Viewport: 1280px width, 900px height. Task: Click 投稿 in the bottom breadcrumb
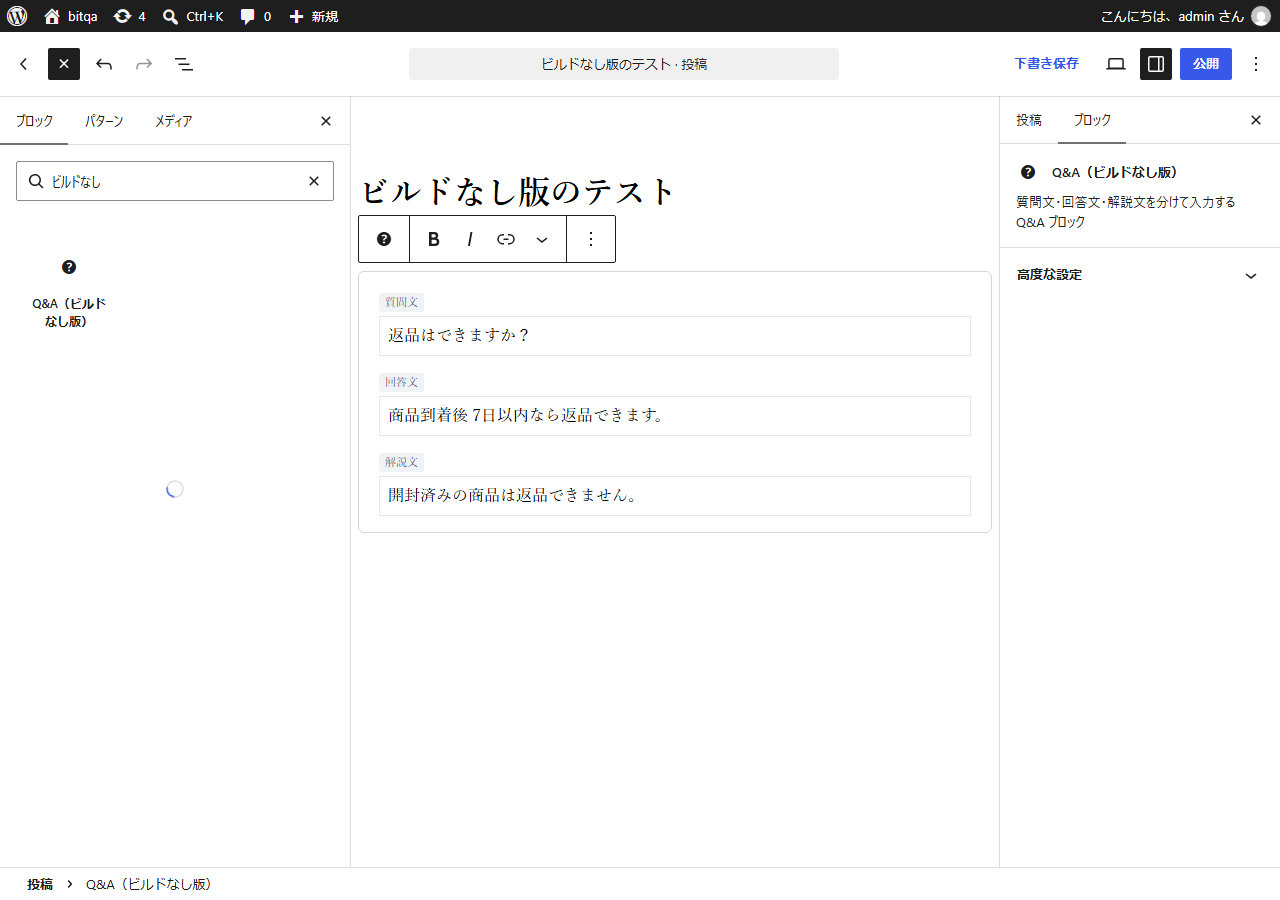coord(40,885)
